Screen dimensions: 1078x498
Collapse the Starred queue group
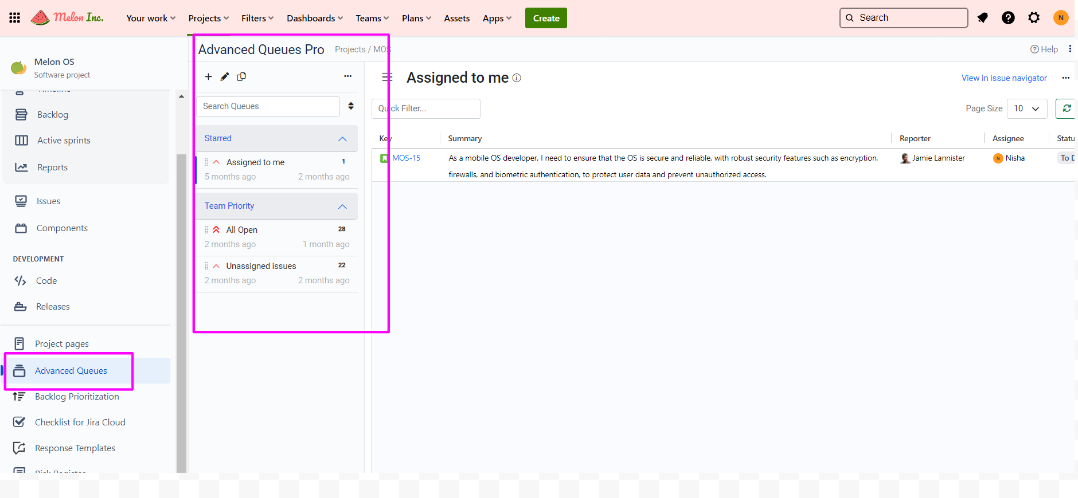tap(342, 139)
